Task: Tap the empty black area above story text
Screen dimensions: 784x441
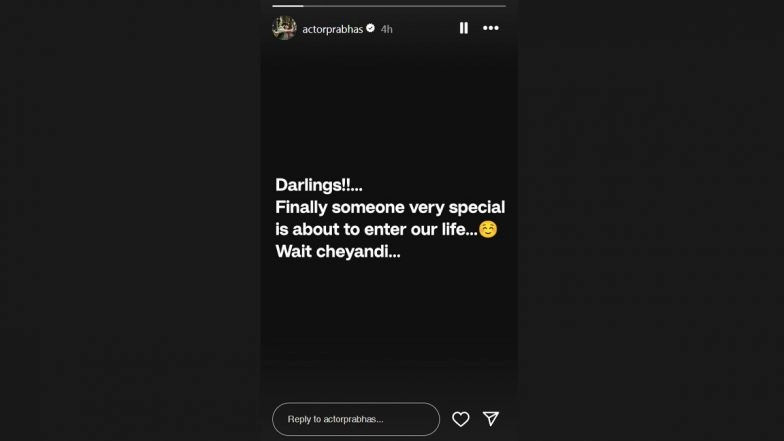Action: click(x=389, y=110)
